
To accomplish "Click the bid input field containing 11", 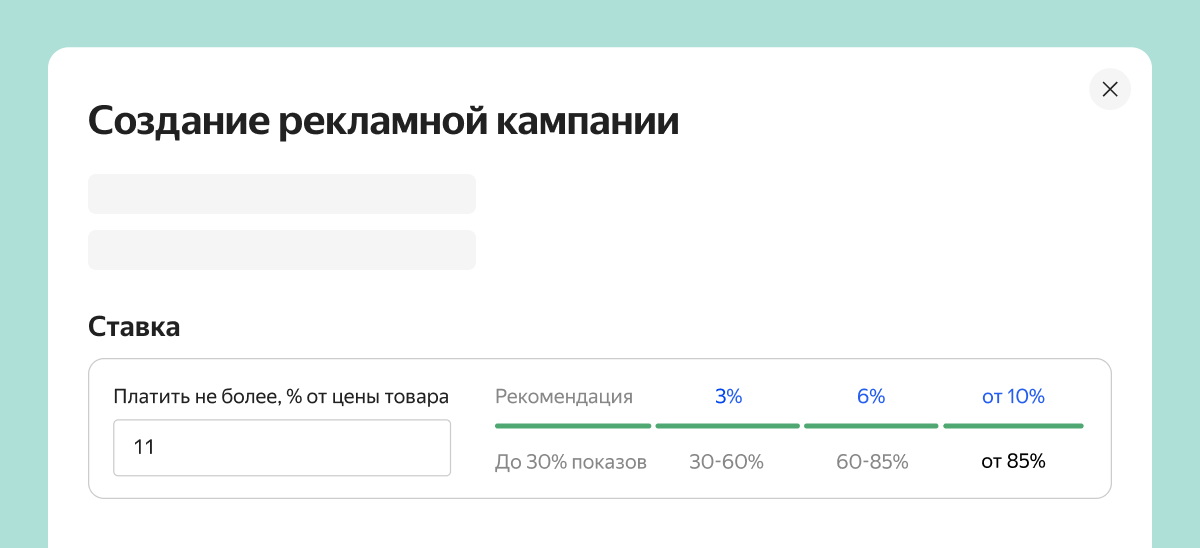I will point(281,447).
